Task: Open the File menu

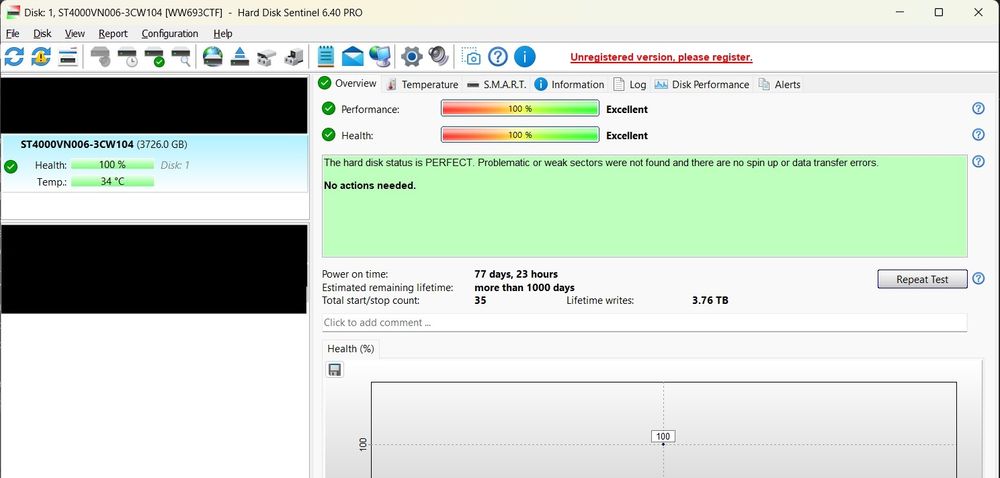Action: (x=12, y=33)
